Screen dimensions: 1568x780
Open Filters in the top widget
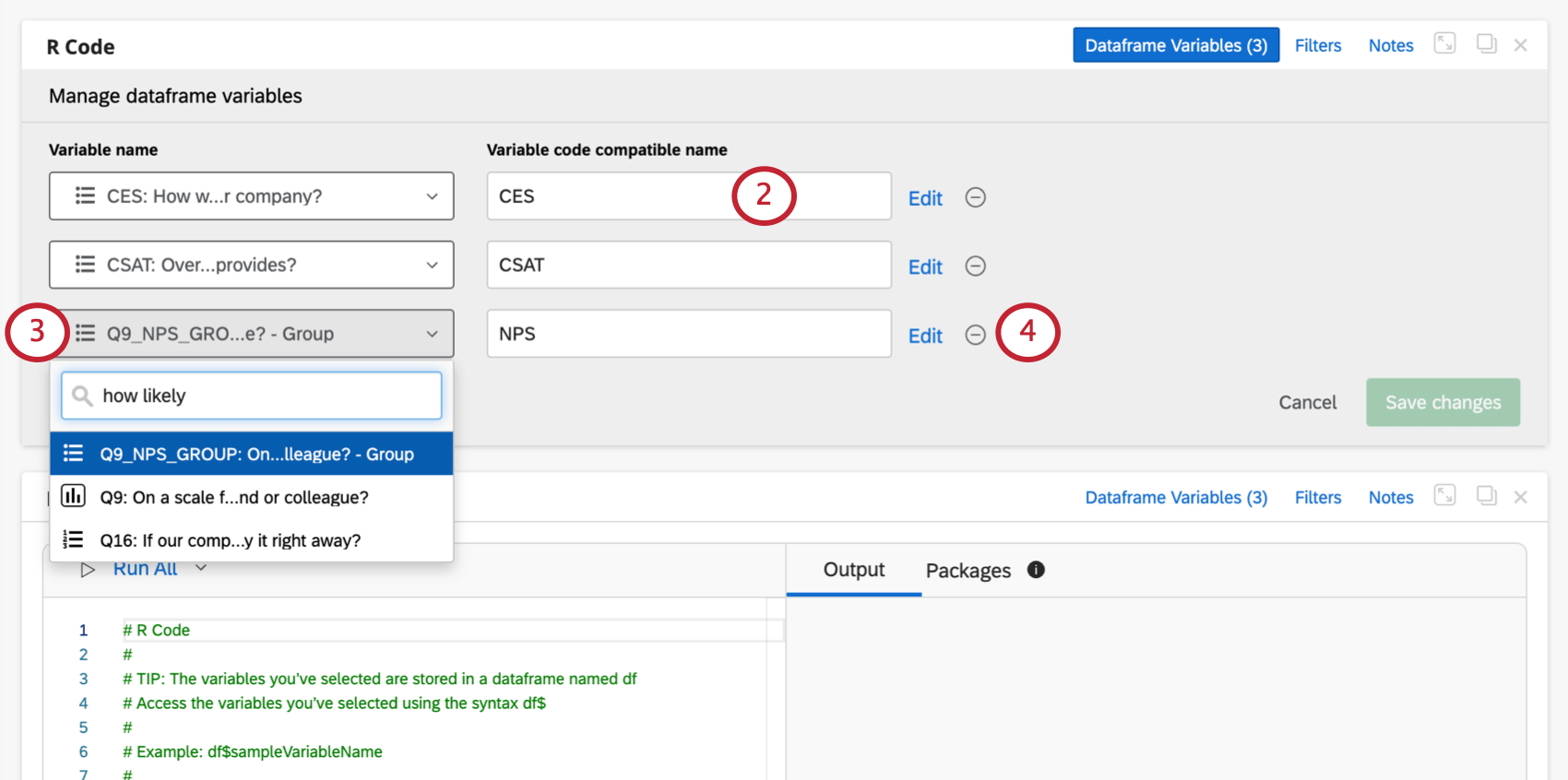point(1317,45)
